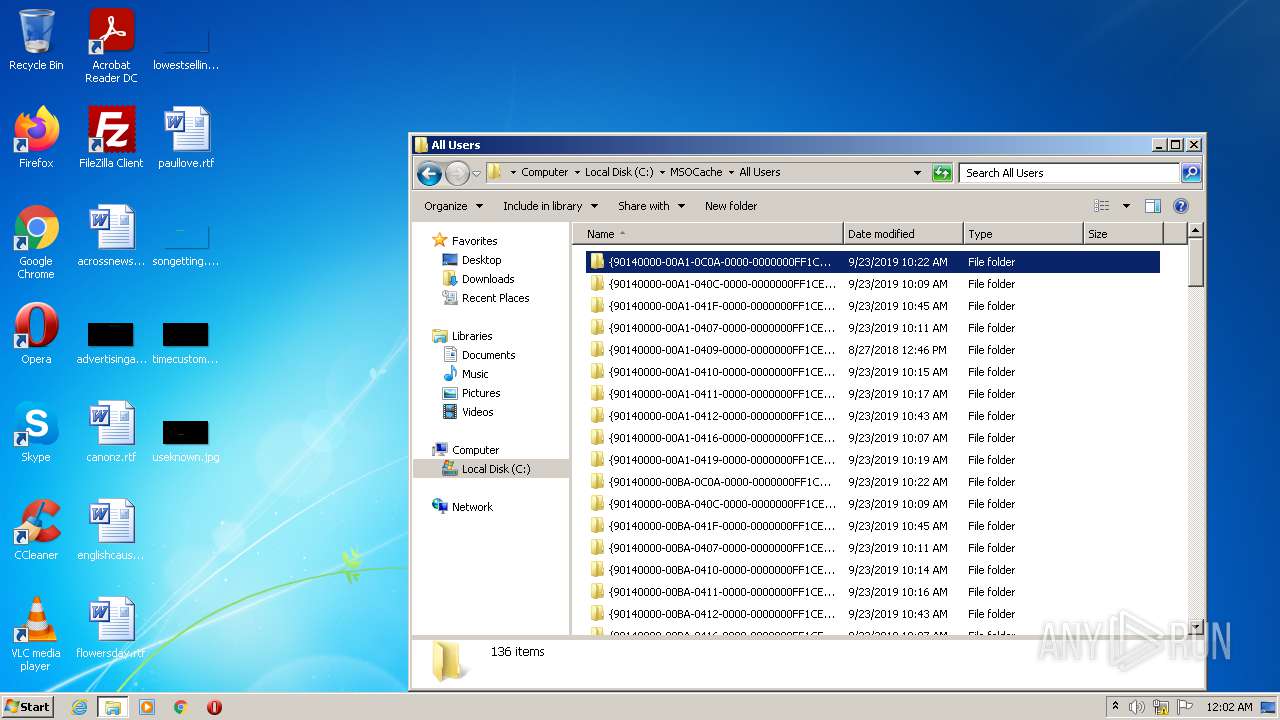Click the search magnifier icon

coord(1190,173)
